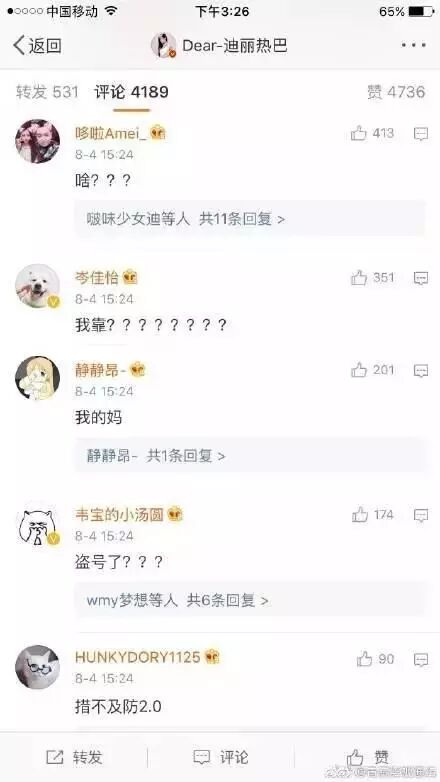Open the 赞 4736 likes tab
The width and height of the screenshot is (440, 782).
396,92
